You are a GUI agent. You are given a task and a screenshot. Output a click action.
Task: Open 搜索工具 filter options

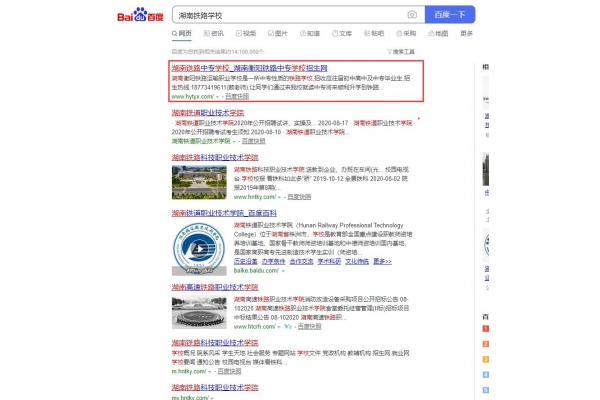coord(401,52)
